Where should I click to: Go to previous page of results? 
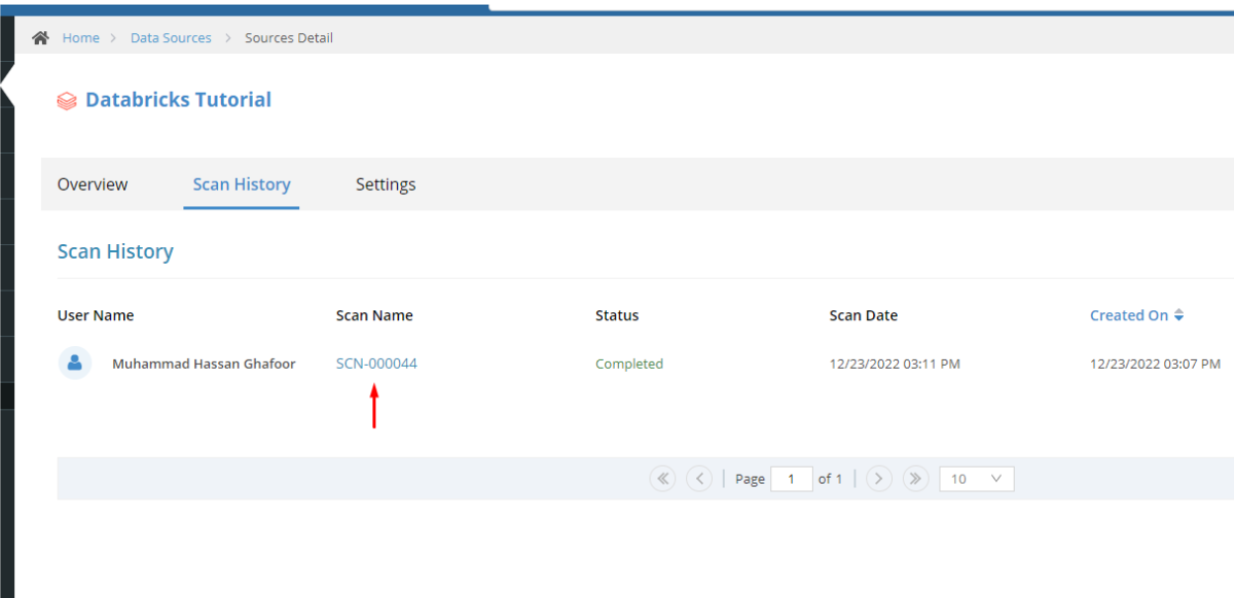coord(699,479)
